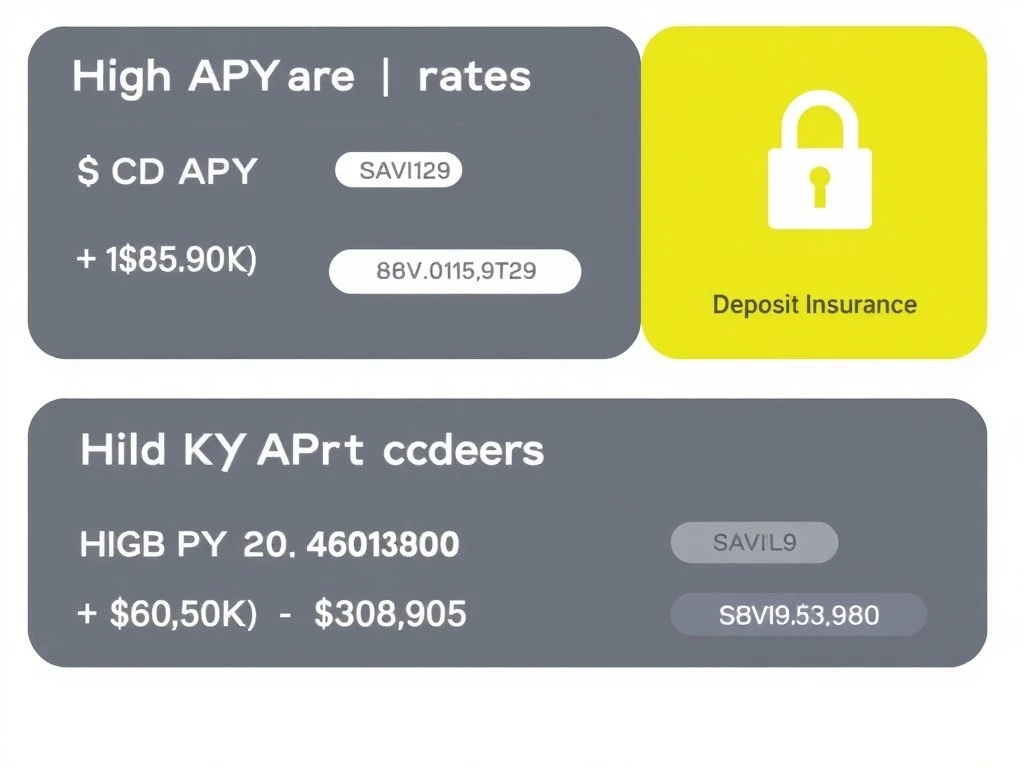The width and height of the screenshot is (1024, 768).
Task: Click the keyhole in the padlock
Action: pos(820,187)
